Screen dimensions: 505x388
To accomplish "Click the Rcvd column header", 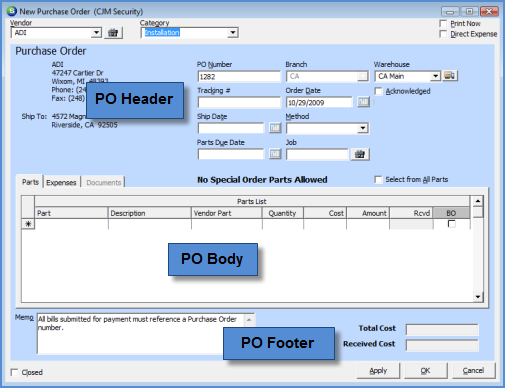I will (x=411, y=213).
